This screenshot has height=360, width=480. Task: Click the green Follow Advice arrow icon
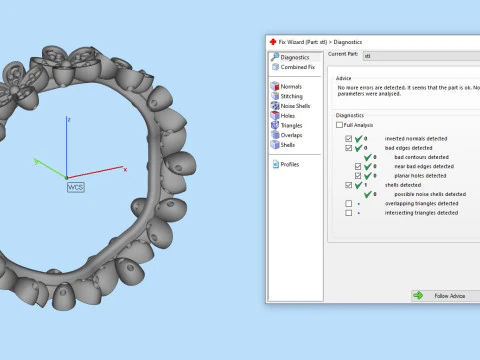418,295
